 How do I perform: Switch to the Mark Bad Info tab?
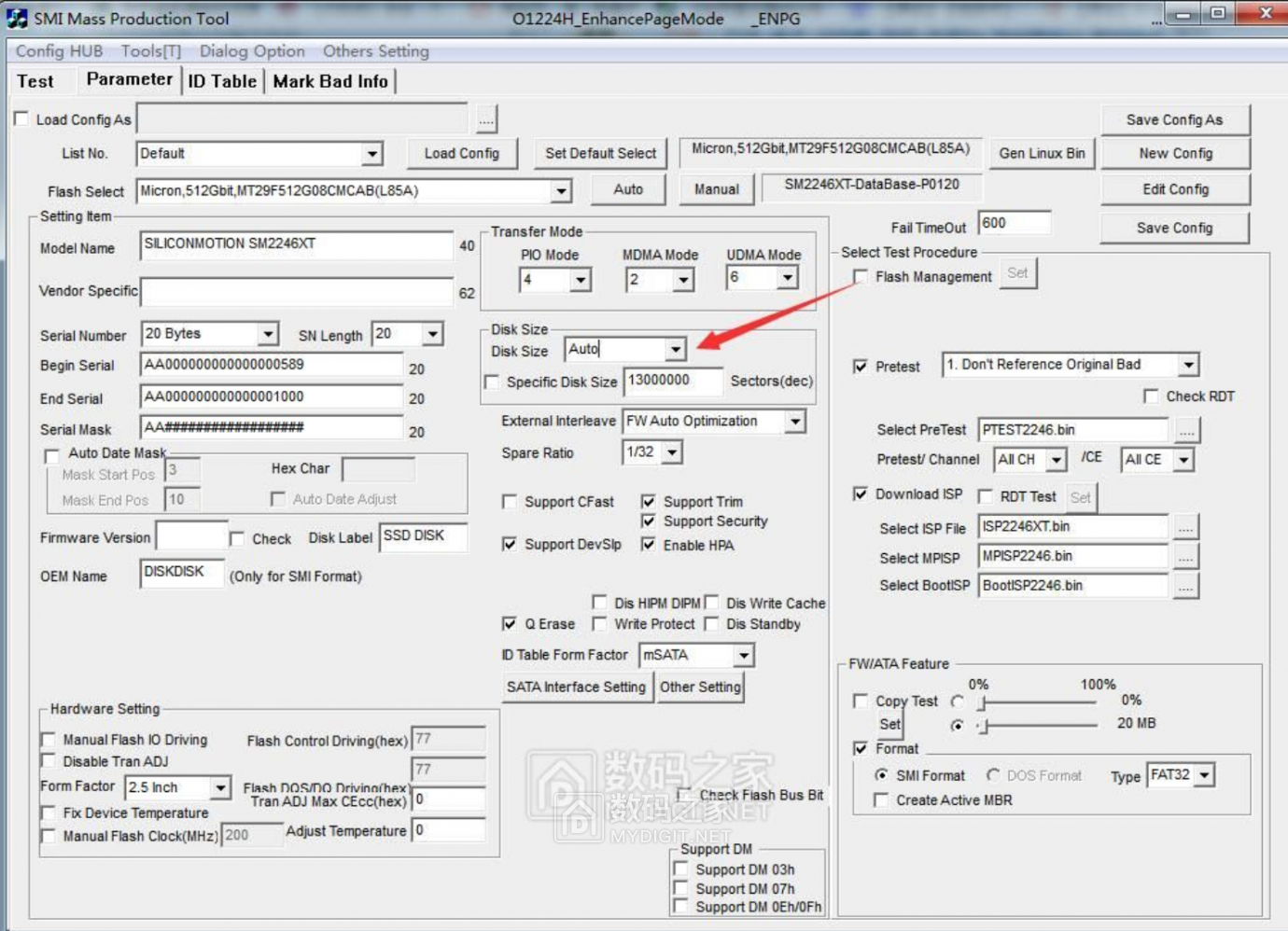[x=330, y=81]
